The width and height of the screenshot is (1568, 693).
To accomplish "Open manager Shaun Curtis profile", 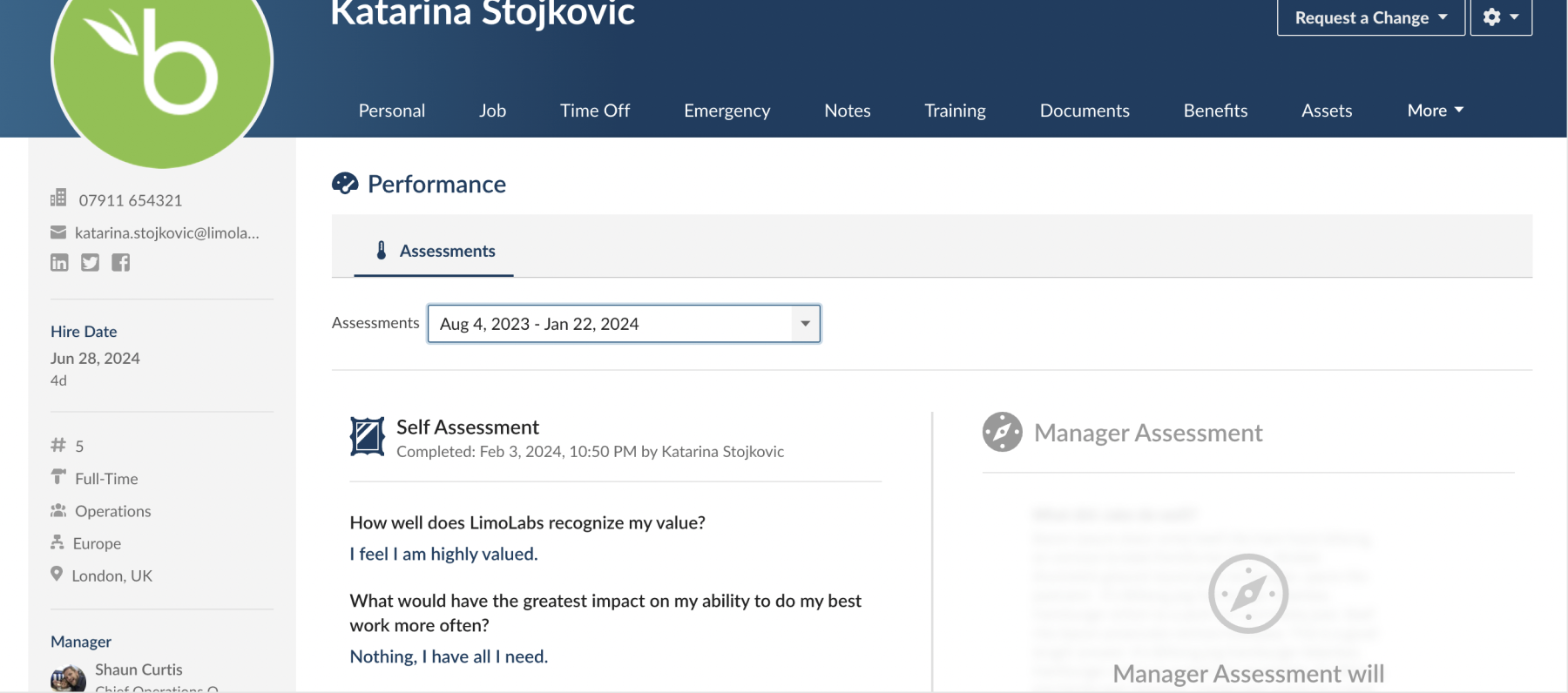I will [139, 669].
